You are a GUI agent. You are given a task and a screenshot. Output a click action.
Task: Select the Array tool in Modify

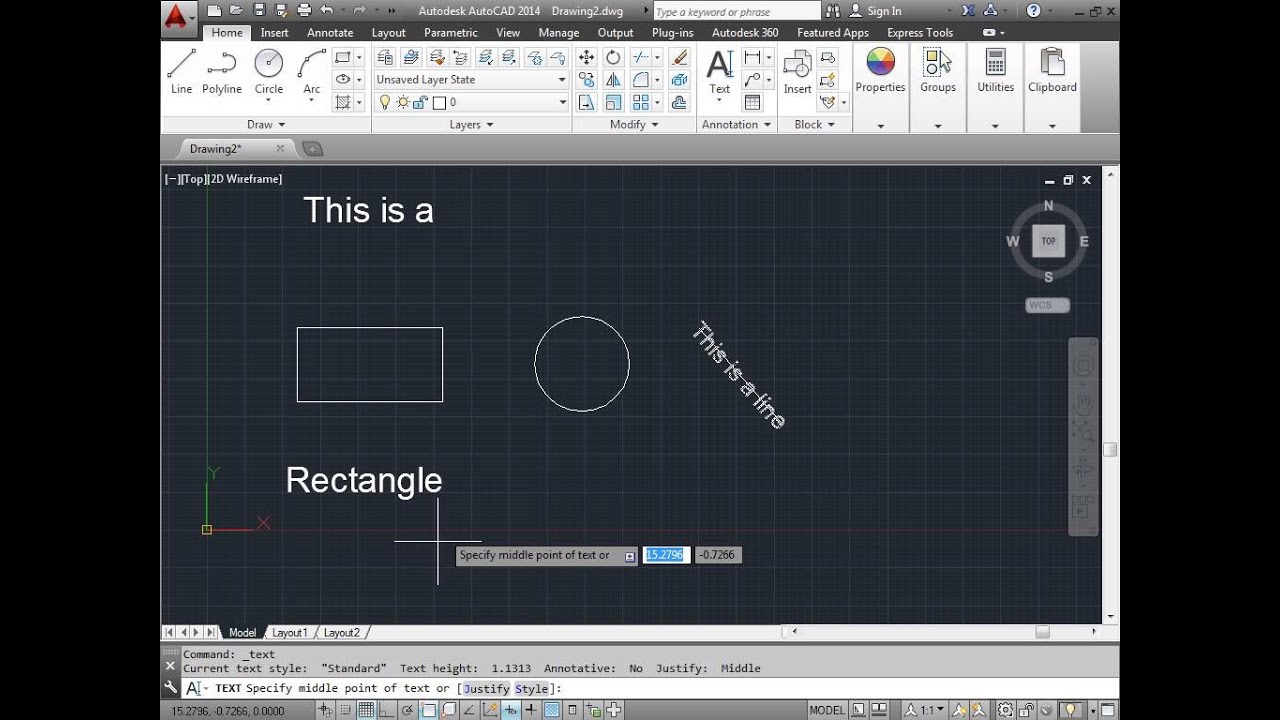pyautogui.click(x=640, y=102)
